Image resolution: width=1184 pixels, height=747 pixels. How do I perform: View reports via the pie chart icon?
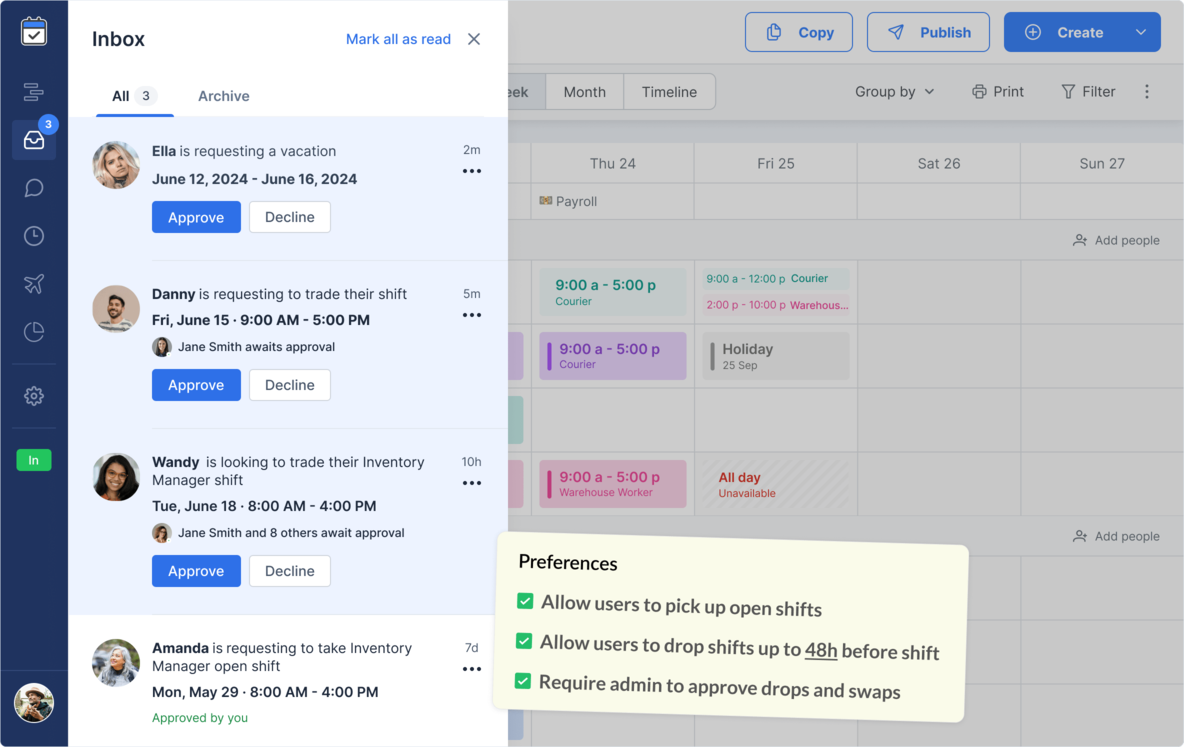[33, 331]
